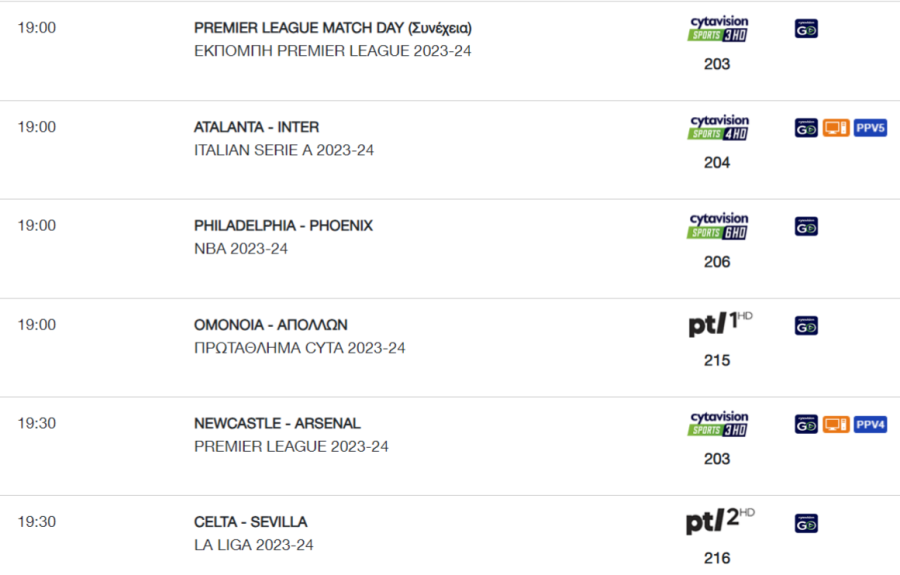The image size is (900, 575).
Task: Click the Go icon next to ΟΜΟΝΟΙΑ - ΑΠΟΛΛΩΝ
Action: click(806, 326)
